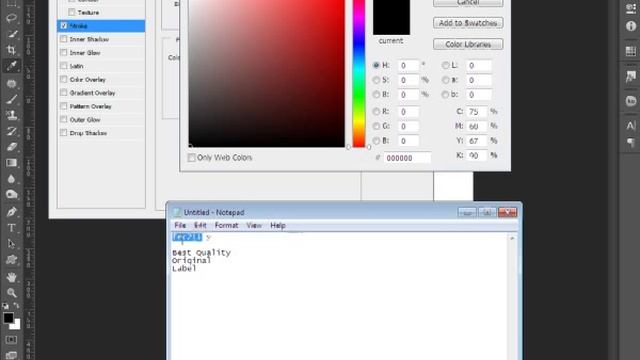Click the Notepad vertical scrollbar up arrow

coord(512,238)
